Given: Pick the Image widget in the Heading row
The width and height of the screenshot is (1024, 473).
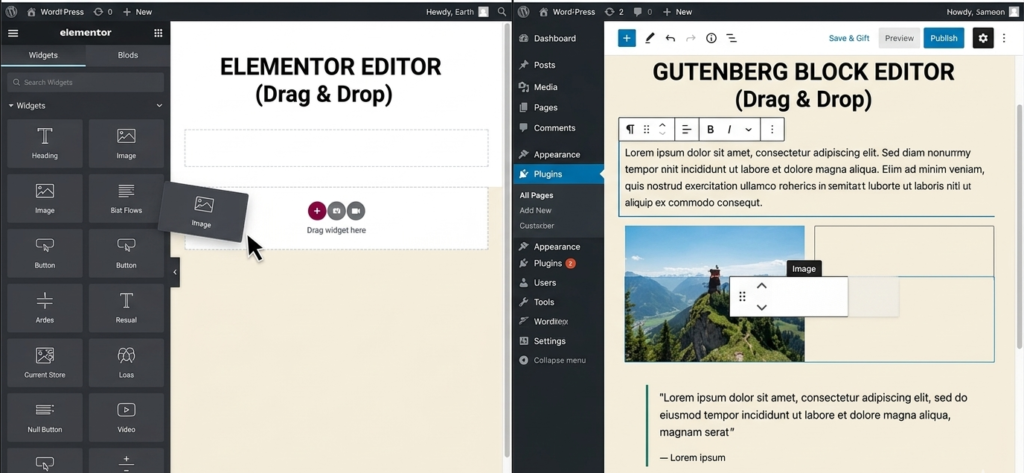Looking at the screenshot, I should click(x=126, y=143).
